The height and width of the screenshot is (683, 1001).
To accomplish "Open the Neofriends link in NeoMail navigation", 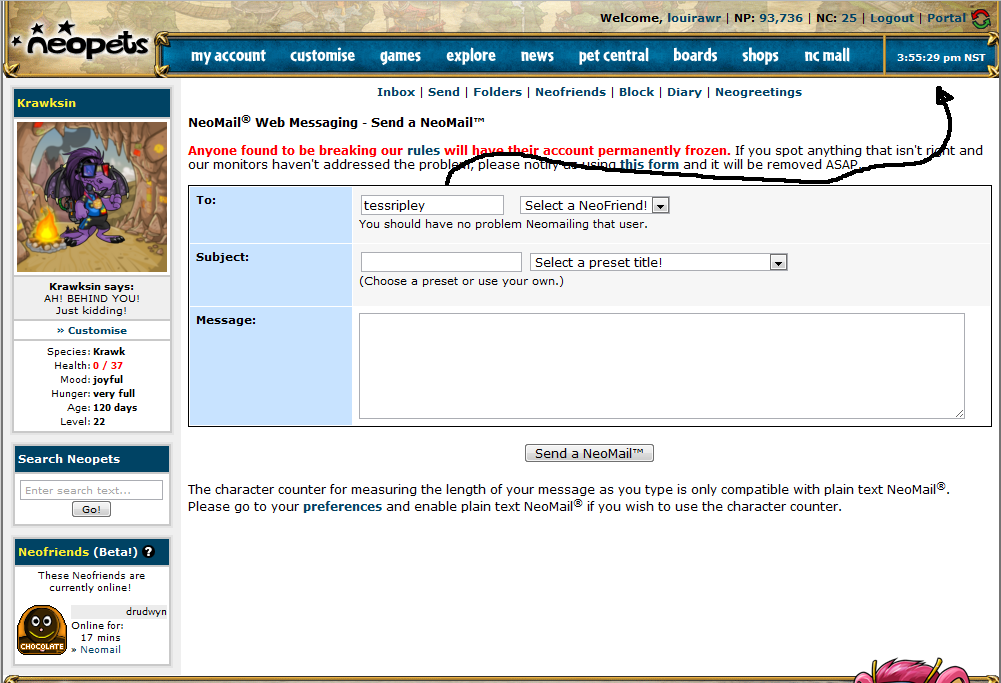I will [x=570, y=92].
